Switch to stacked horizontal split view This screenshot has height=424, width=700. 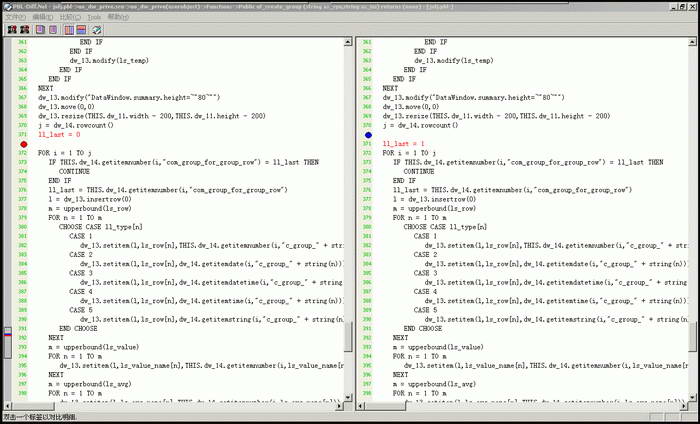[81, 30]
